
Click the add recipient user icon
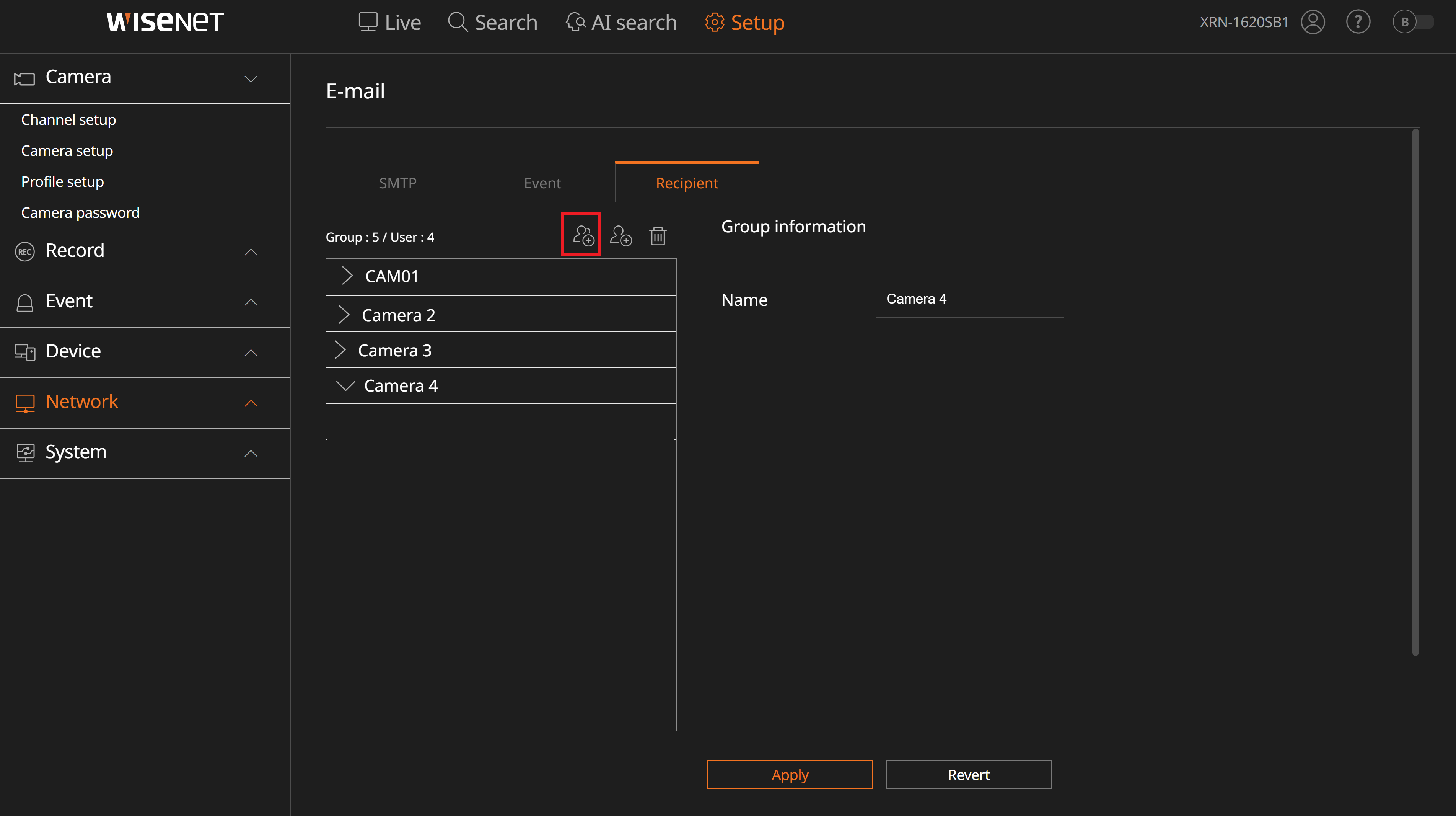tap(620, 236)
